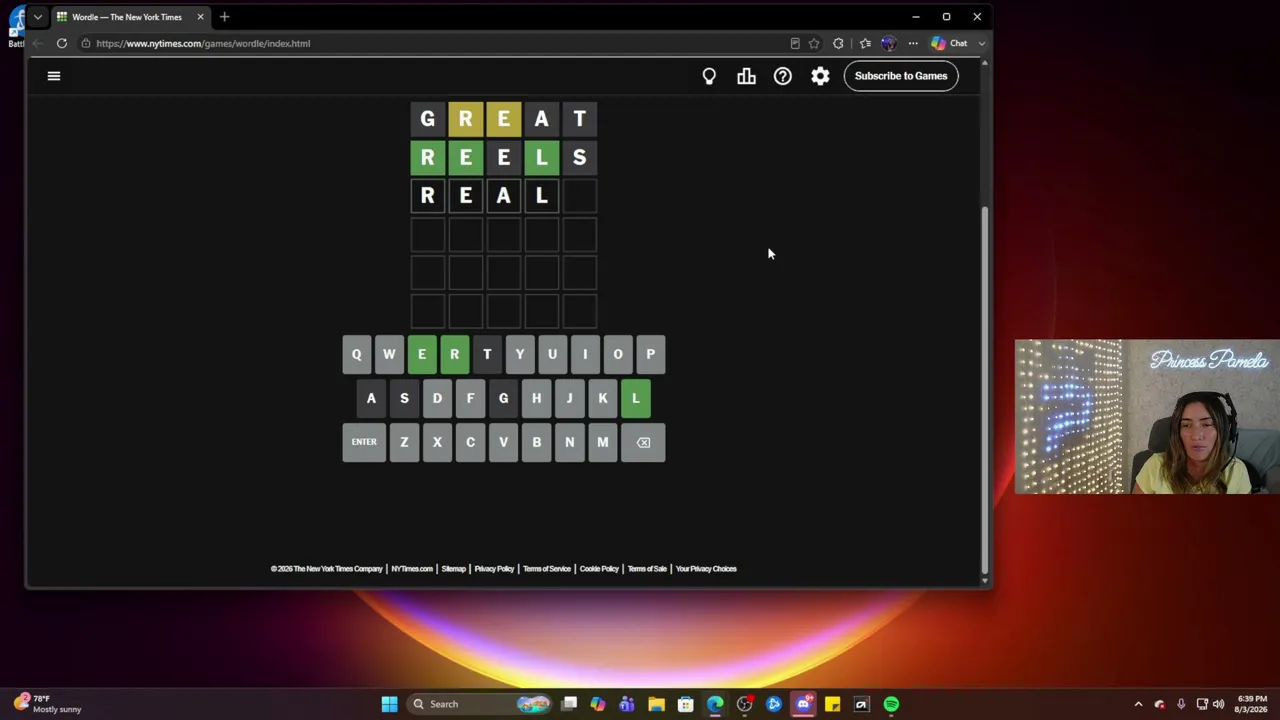This screenshot has height=720, width=1280.
Task: Open the Wordle hint lightbulb
Action: coord(709,76)
